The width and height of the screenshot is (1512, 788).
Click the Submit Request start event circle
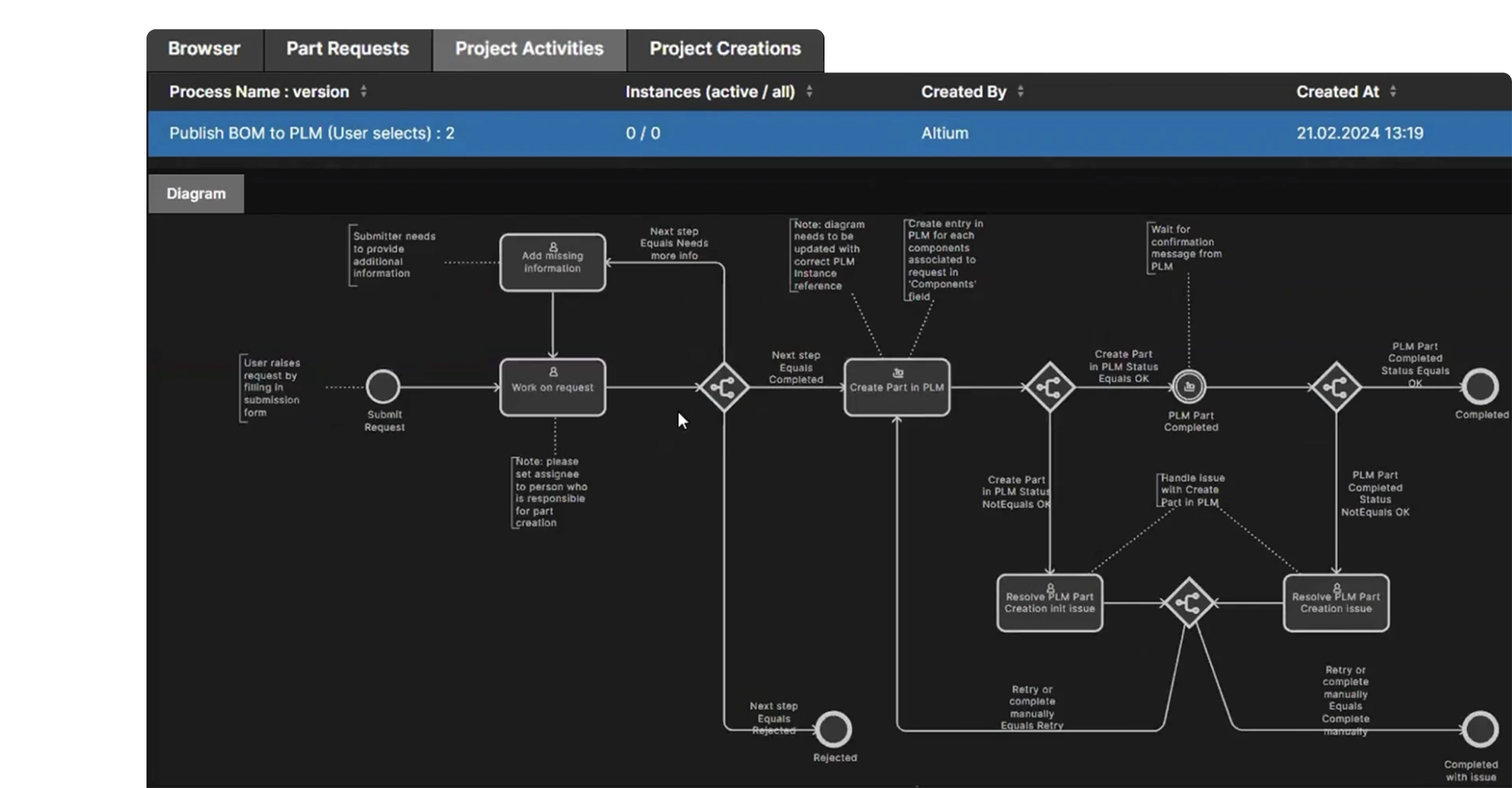384,387
